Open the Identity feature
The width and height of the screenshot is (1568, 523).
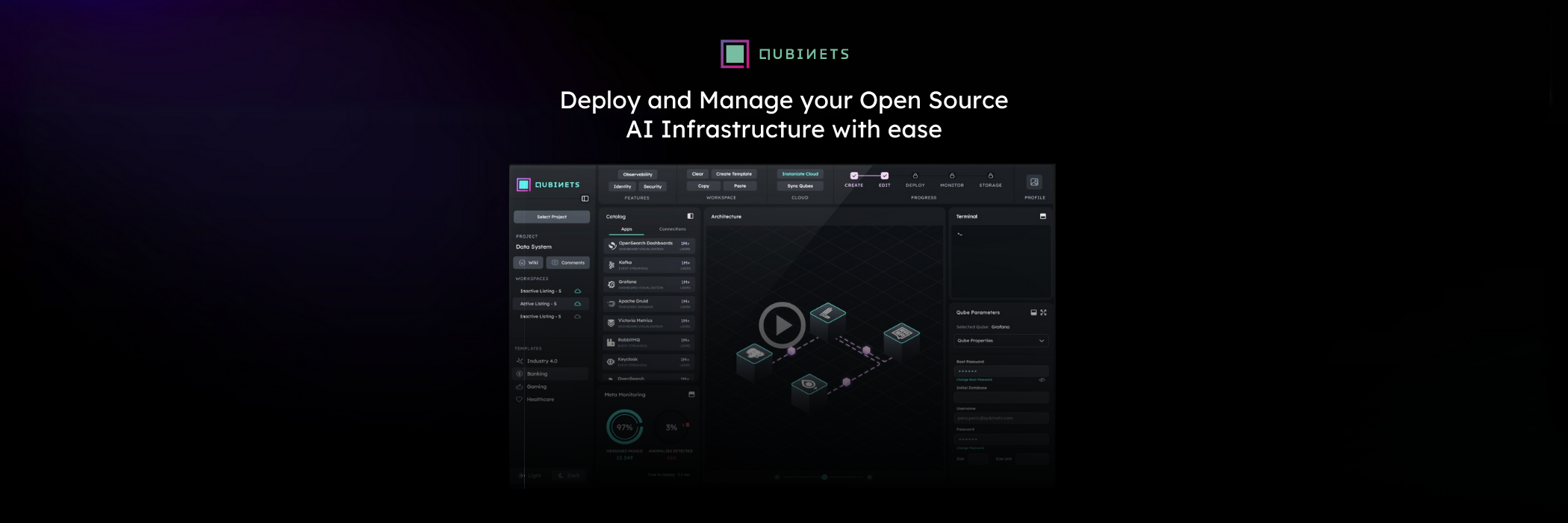[x=623, y=187]
